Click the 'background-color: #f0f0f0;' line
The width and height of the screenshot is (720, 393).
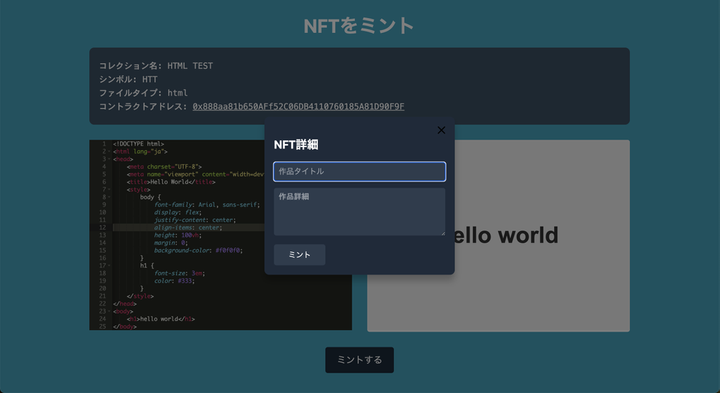tap(198, 251)
